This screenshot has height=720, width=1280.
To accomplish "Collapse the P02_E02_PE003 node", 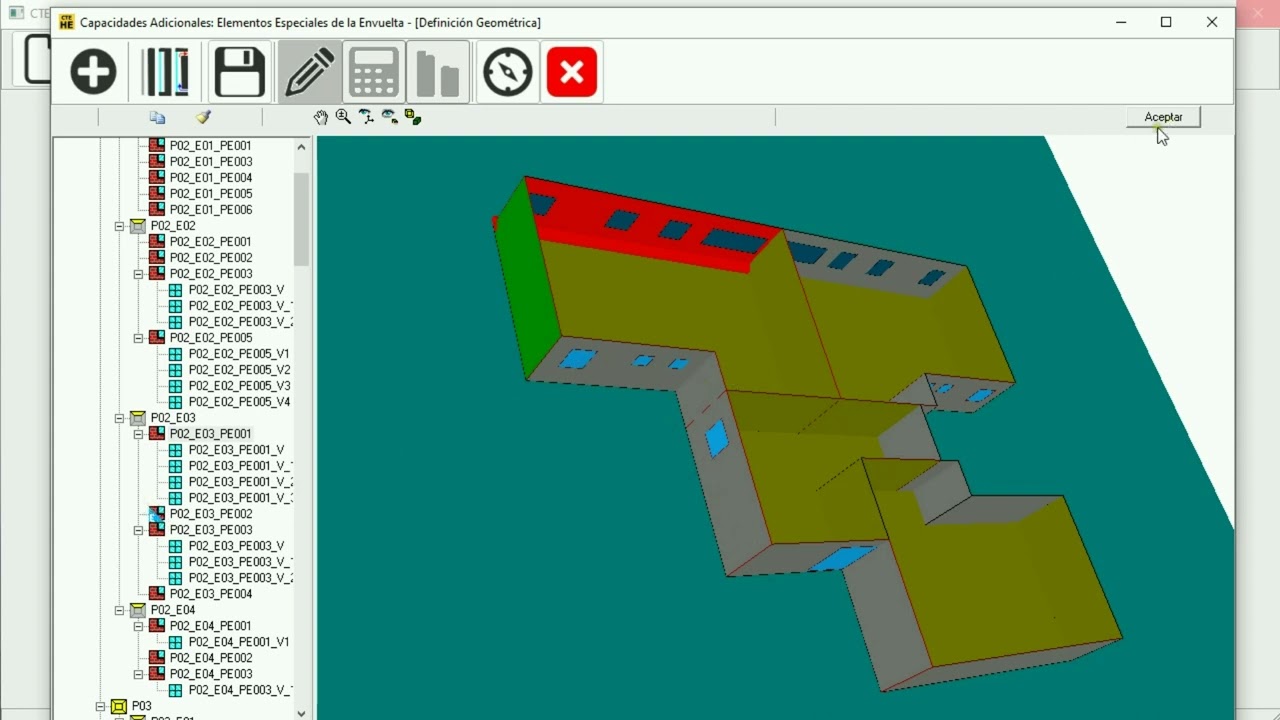I will click(x=138, y=274).
